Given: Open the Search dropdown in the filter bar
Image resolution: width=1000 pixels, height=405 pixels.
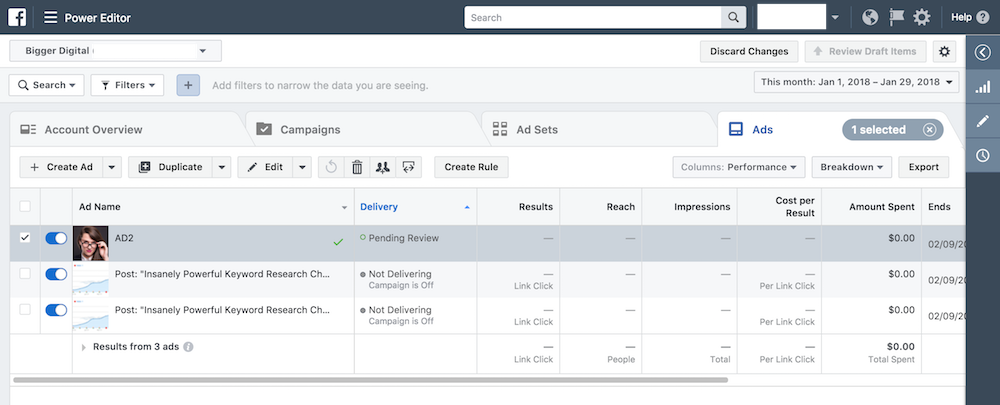Looking at the screenshot, I should pos(47,85).
